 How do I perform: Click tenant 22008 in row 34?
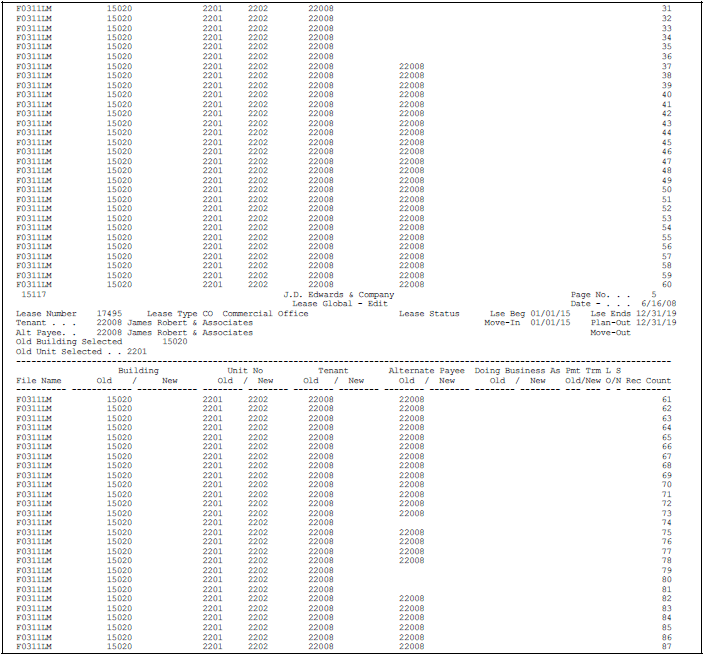click(x=321, y=37)
